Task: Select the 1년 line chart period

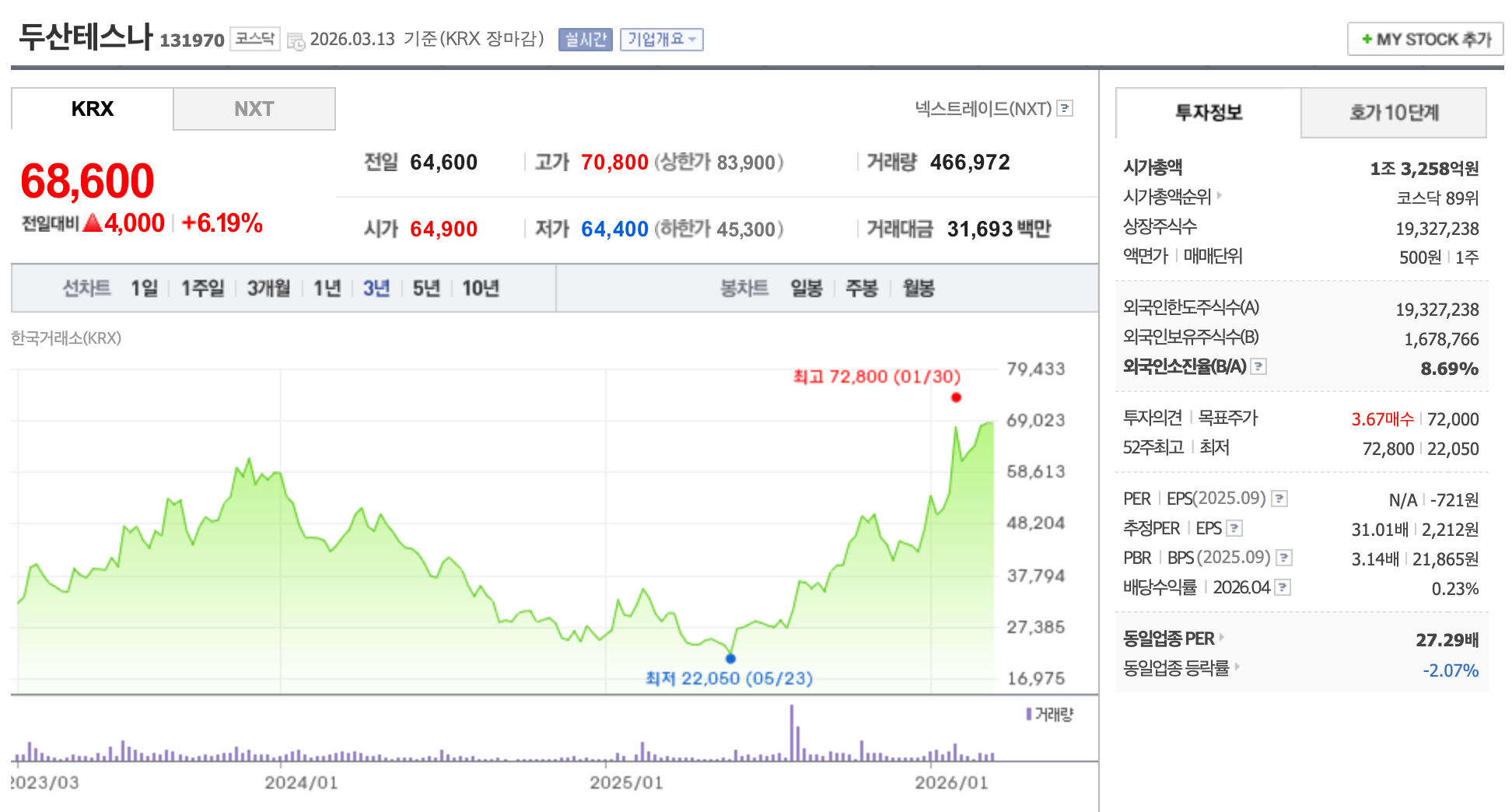Action: tap(327, 289)
